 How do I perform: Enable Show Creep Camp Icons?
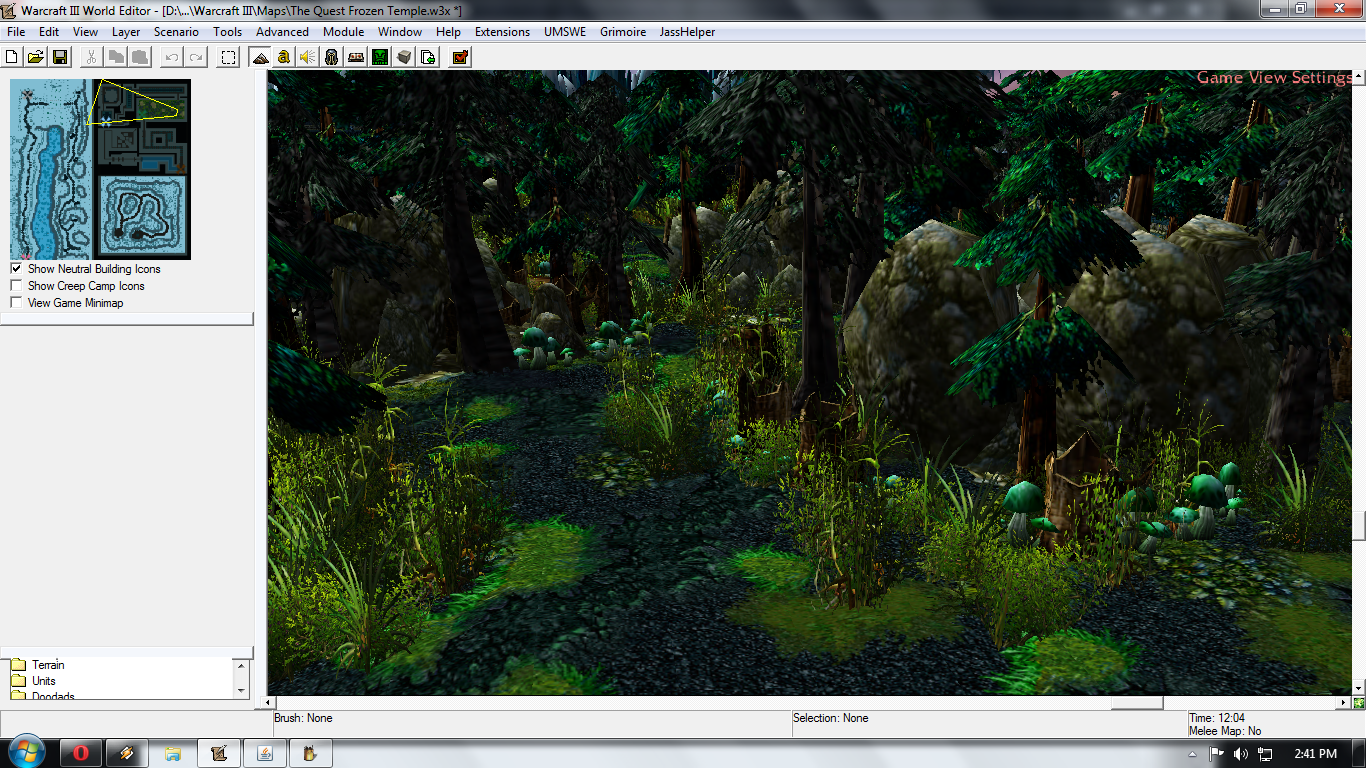[16, 286]
